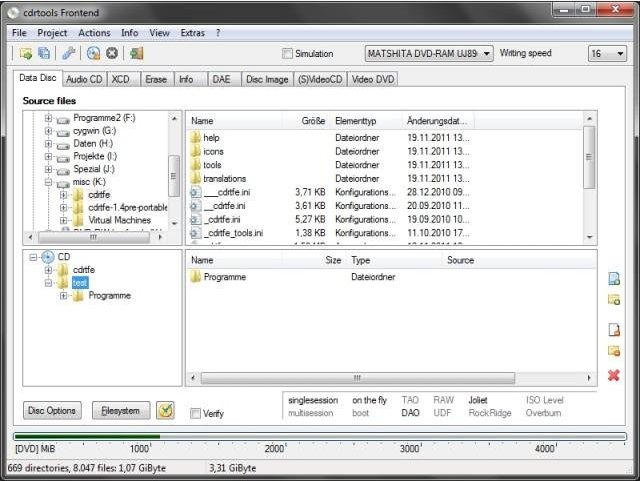This screenshot has width=640, height=481.
Task: Open the File menu
Action: 19,33
